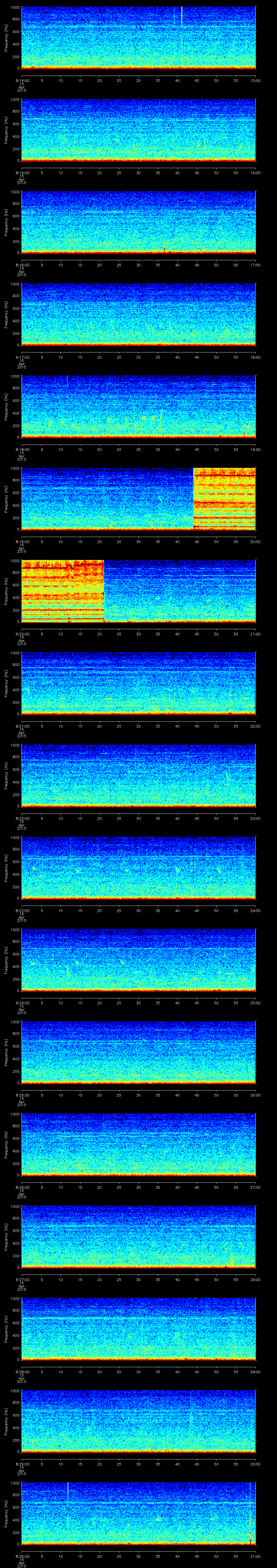Click the spectrogram panel starting at 8:29:00

[138, 1421]
